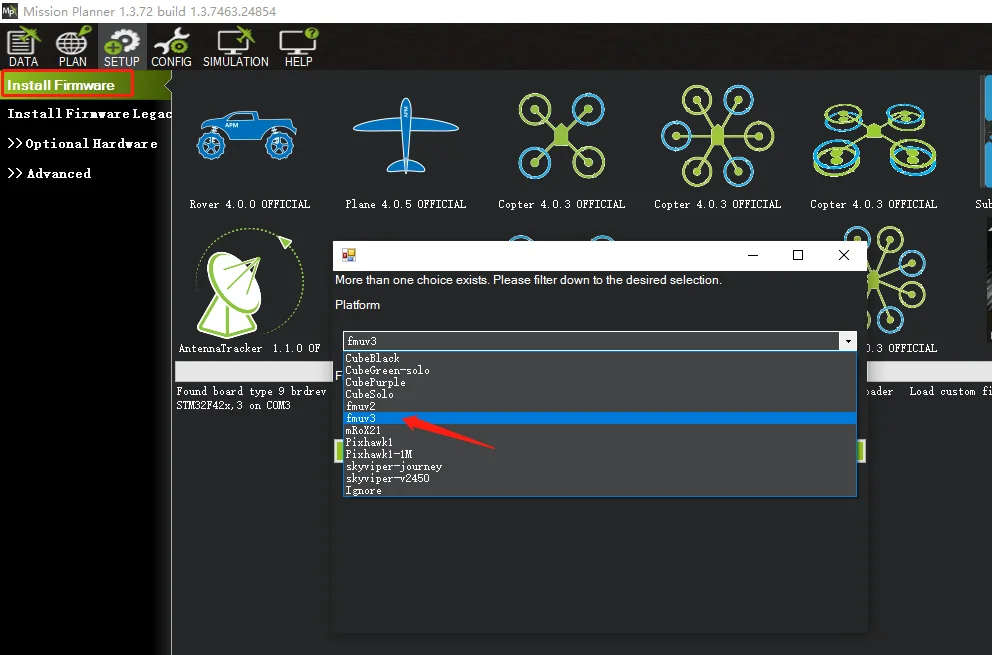
Task: Select the Plane 4.0.5 airplane icon
Action: [406, 135]
